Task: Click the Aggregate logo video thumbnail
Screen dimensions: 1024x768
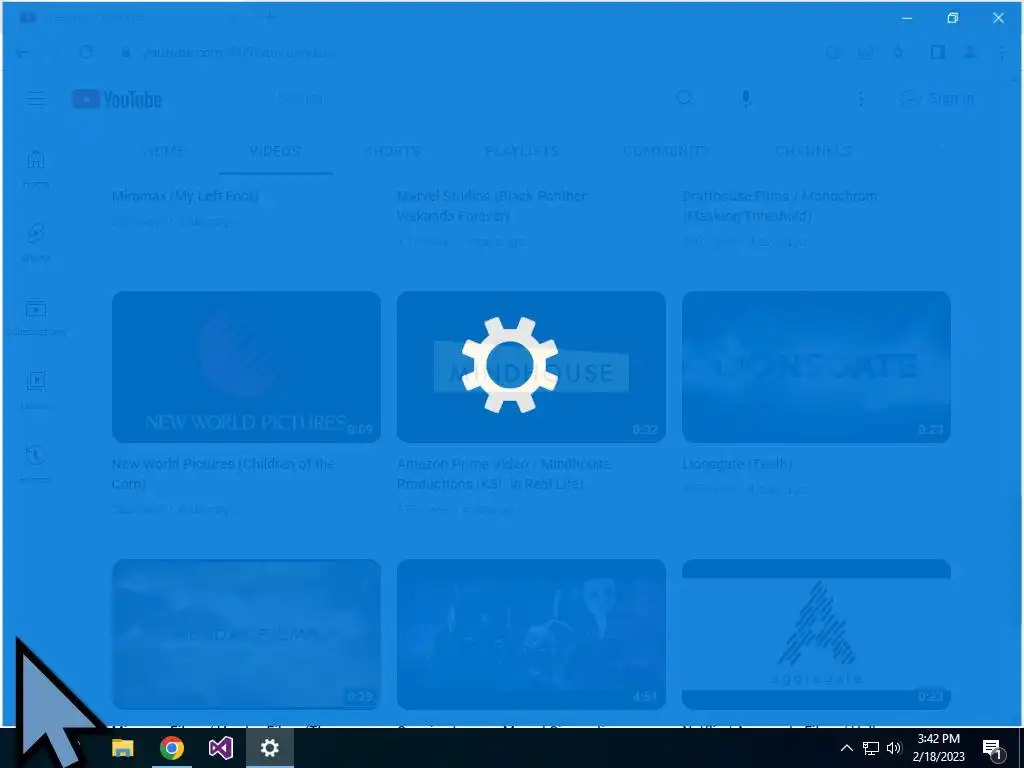Action: pyautogui.click(x=816, y=634)
